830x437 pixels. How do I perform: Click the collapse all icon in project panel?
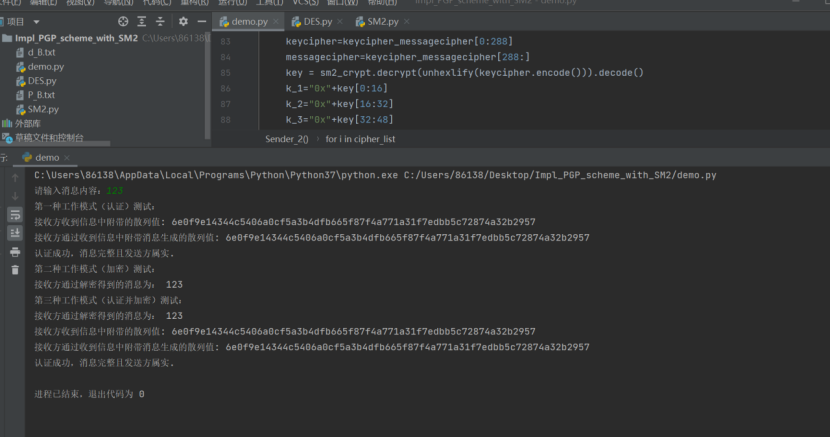pyautogui.click(x=160, y=22)
